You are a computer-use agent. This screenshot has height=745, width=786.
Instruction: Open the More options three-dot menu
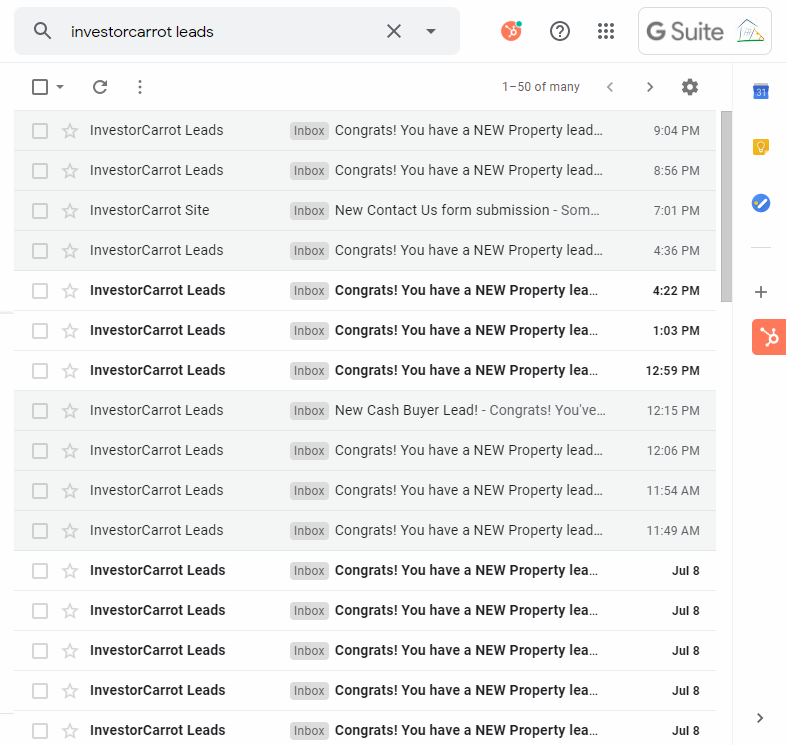[x=140, y=87]
